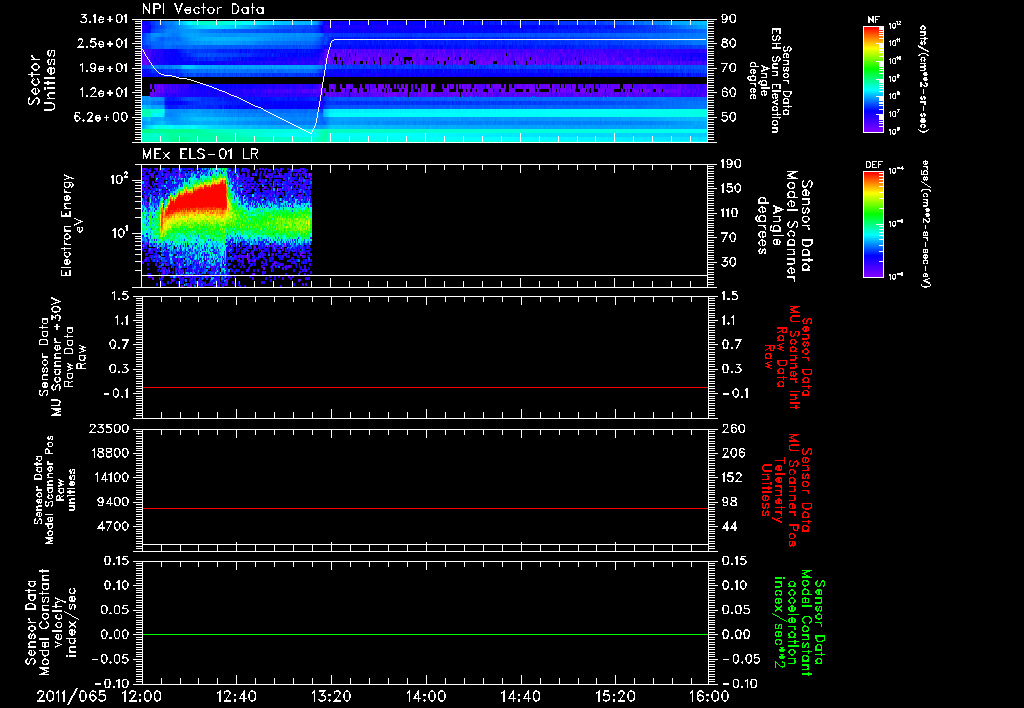This screenshot has height=708, width=1024.
Task: Click the red "MU Scanner Inh Raw Data" axis title
Action: [x=788, y=357]
